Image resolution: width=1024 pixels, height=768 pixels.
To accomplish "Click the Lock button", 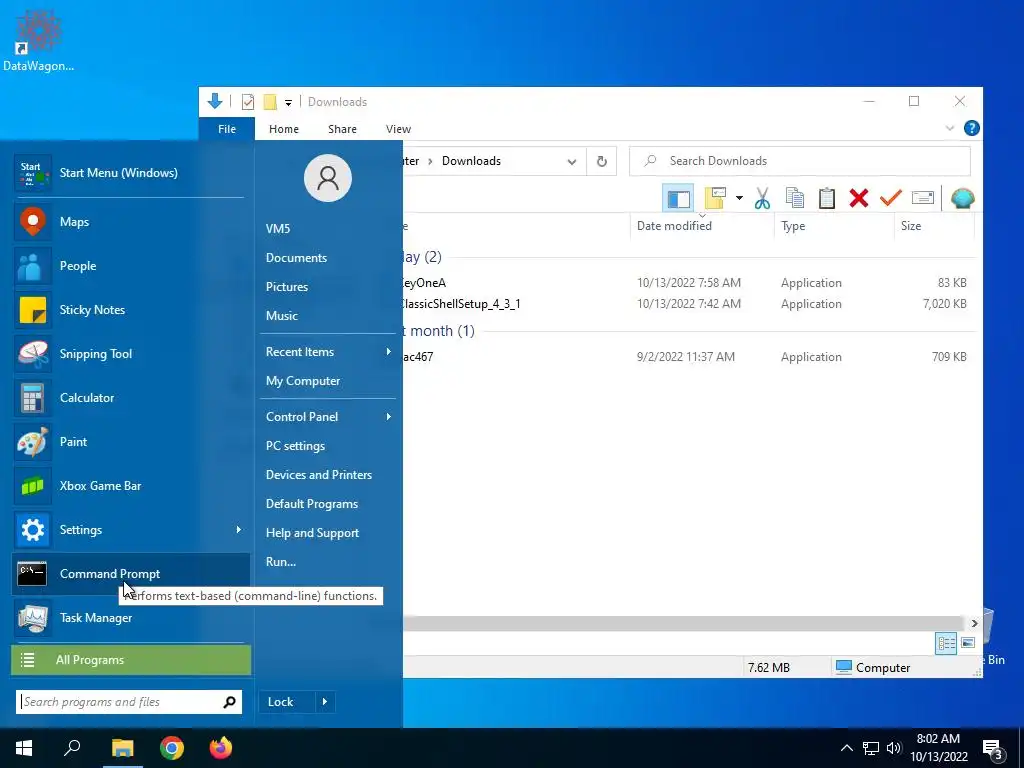I will 287,702.
